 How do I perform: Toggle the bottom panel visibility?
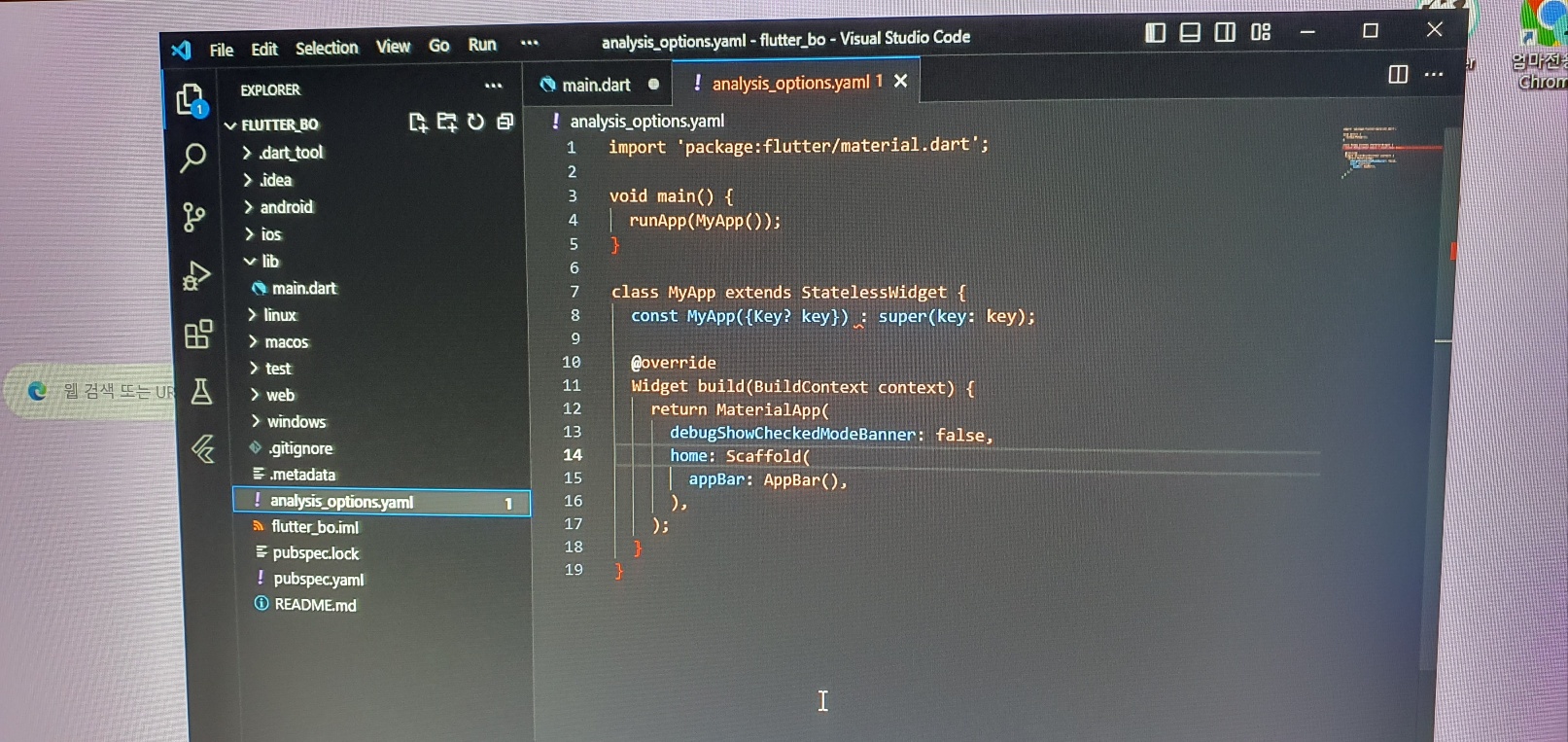(1190, 33)
